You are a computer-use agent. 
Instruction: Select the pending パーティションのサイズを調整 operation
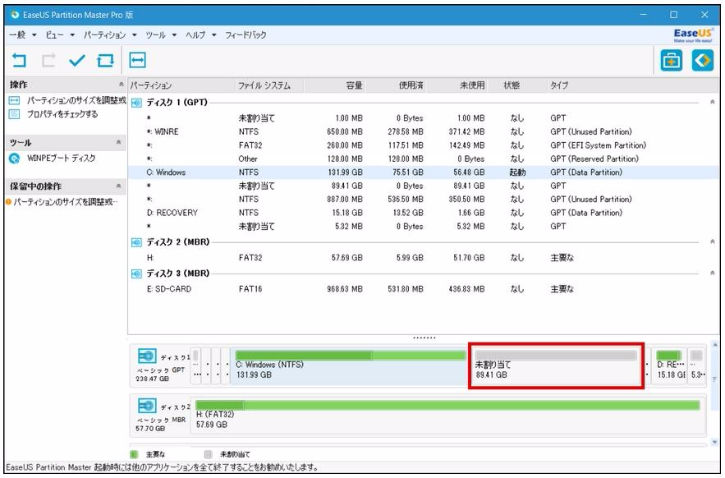point(66,202)
